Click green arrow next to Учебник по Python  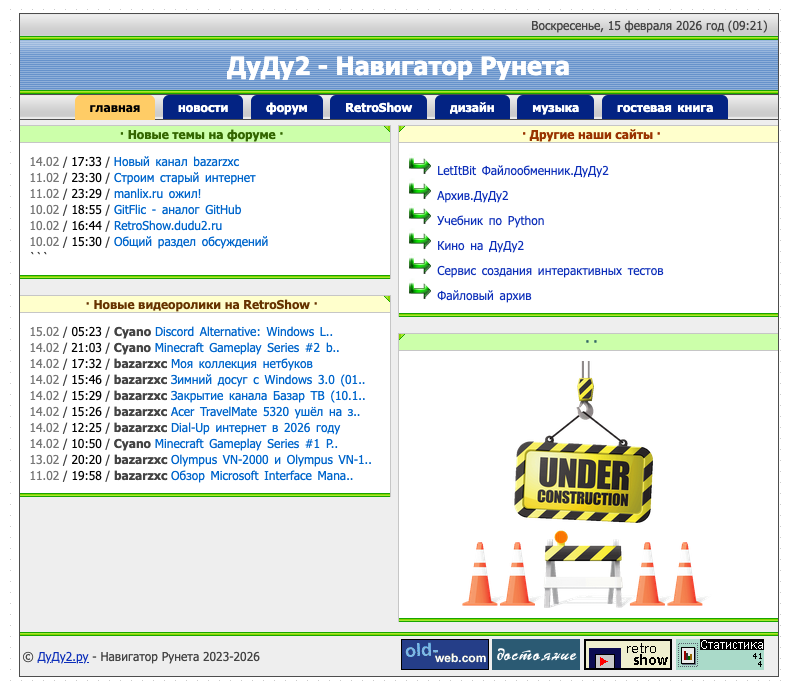pyautogui.click(x=420, y=219)
